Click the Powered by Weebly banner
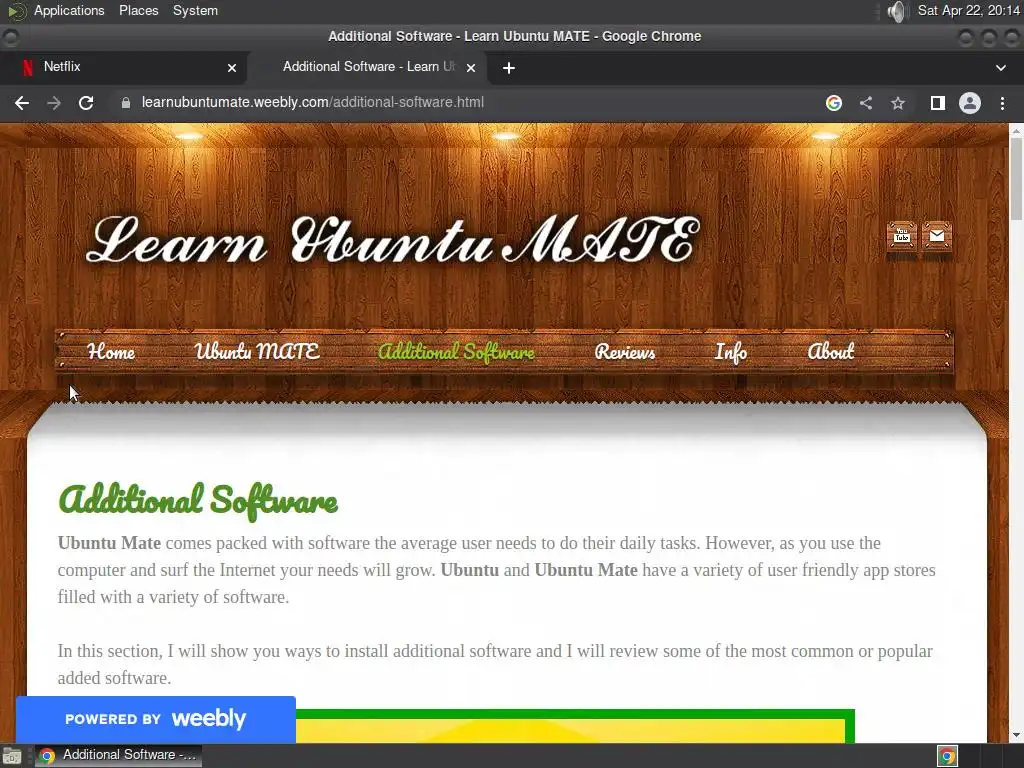This screenshot has width=1024, height=768. 155,719
